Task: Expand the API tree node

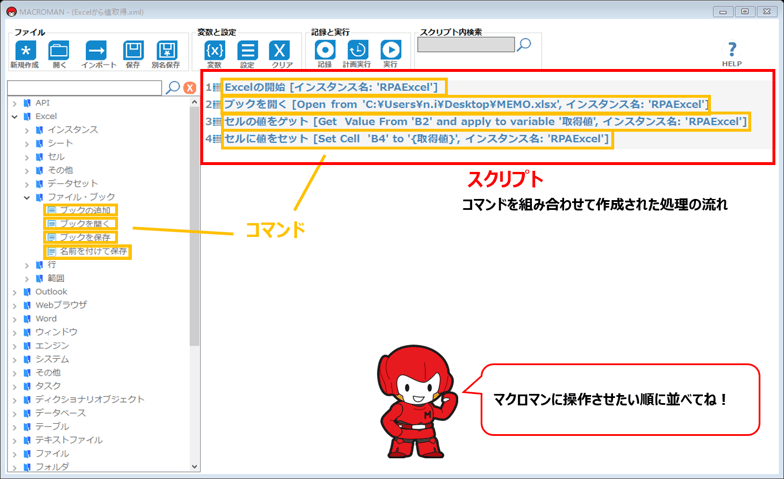Action: pyautogui.click(x=14, y=103)
